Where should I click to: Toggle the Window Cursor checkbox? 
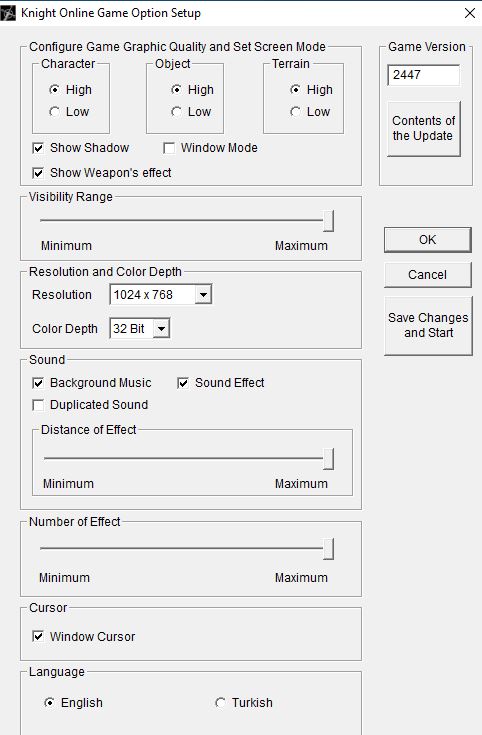(x=38, y=637)
